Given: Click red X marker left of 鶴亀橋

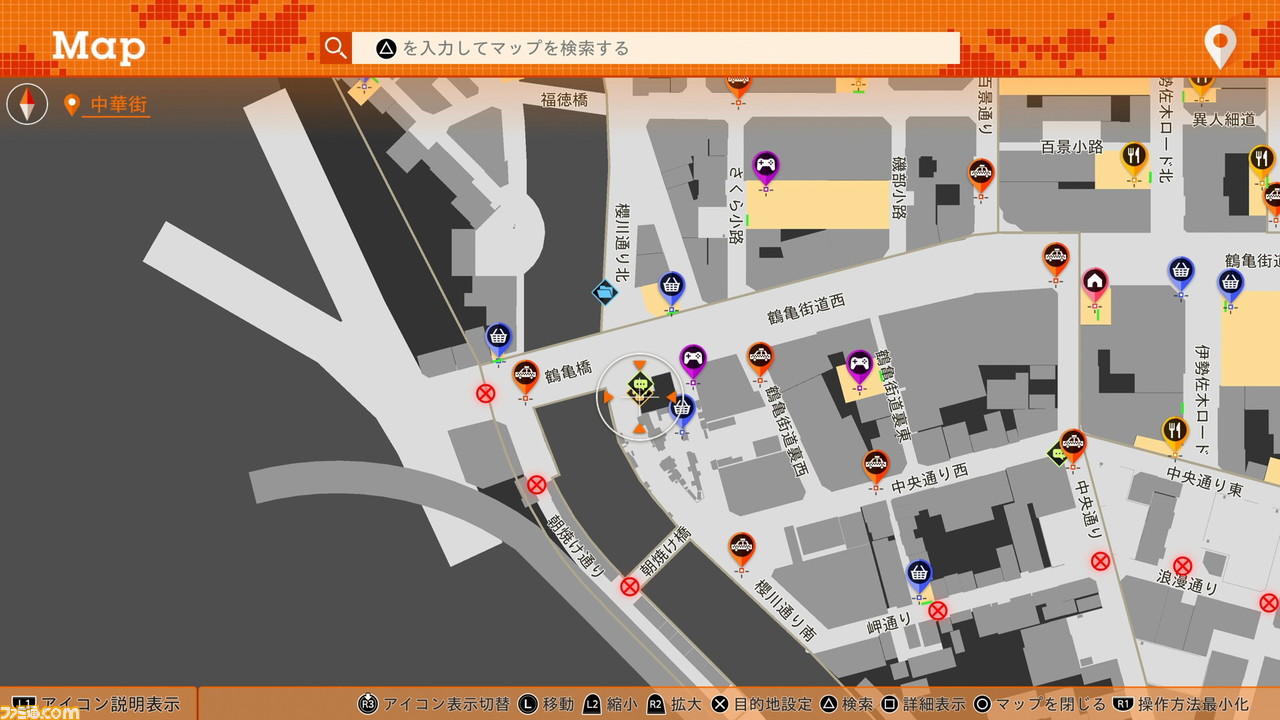Looking at the screenshot, I should 486,393.
